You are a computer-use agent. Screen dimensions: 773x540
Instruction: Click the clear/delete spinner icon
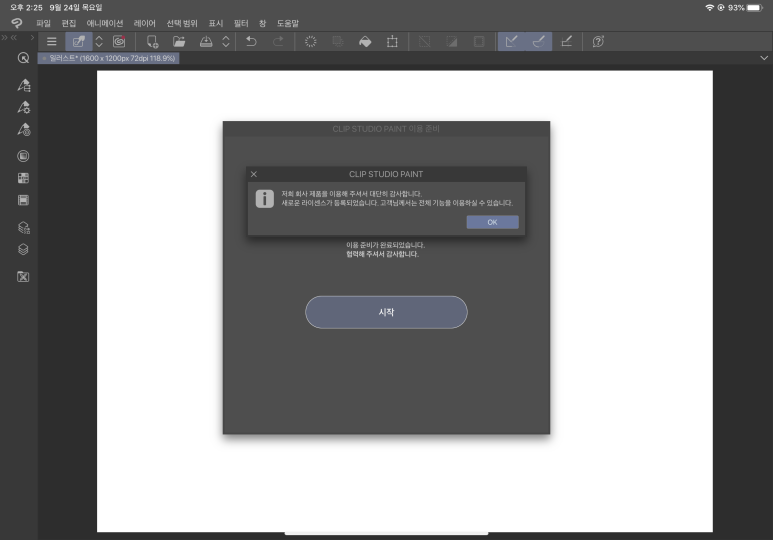(x=311, y=41)
